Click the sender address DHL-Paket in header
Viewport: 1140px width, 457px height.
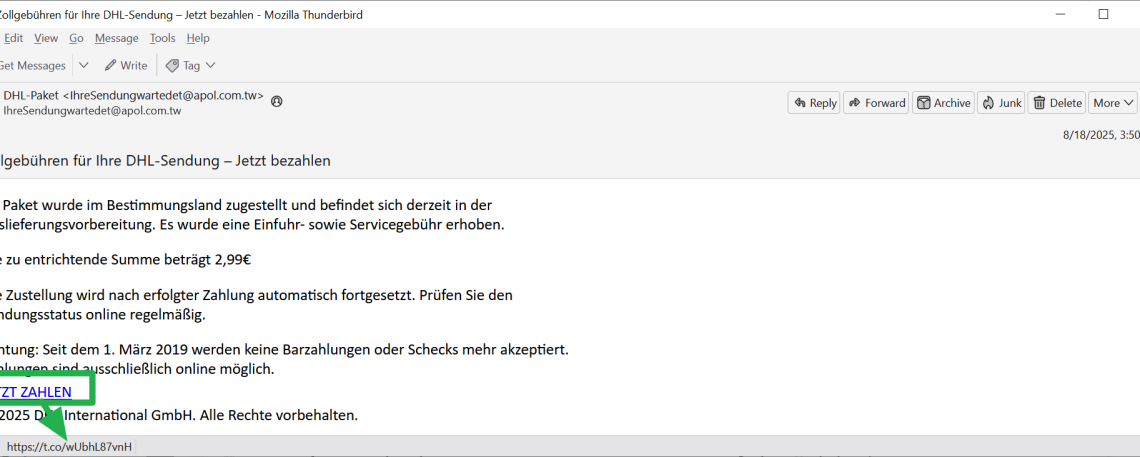(x=133, y=96)
